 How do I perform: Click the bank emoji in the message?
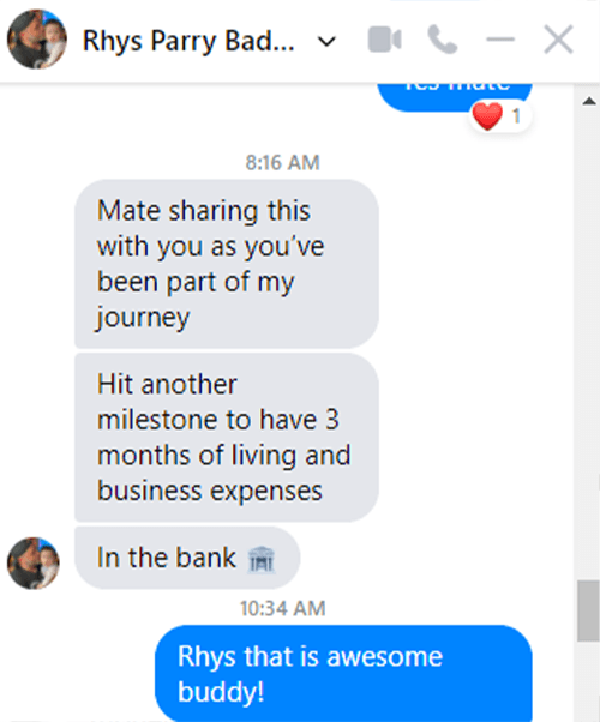(262, 559)
